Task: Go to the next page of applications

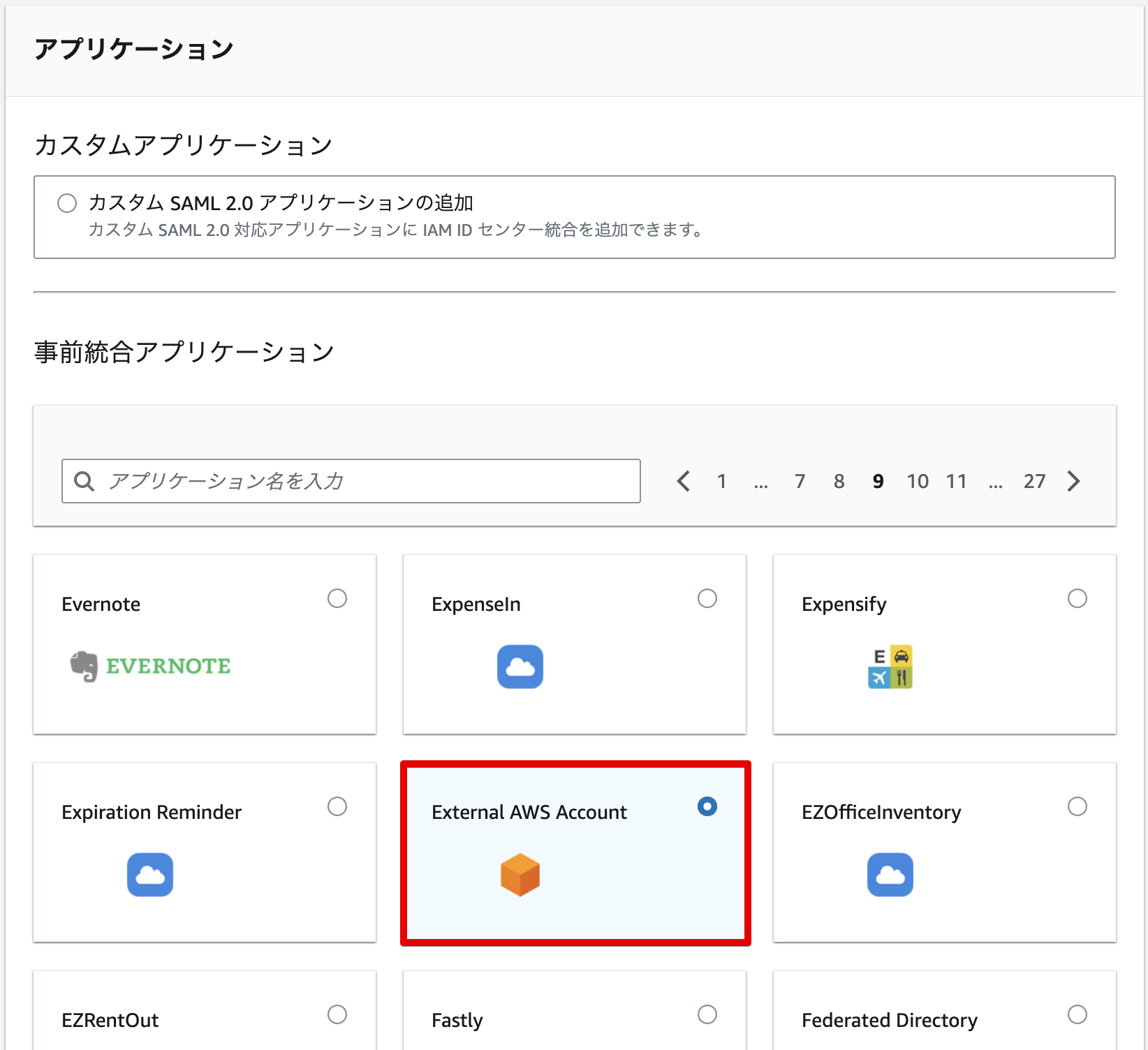Action: [x=1074, y=481]
